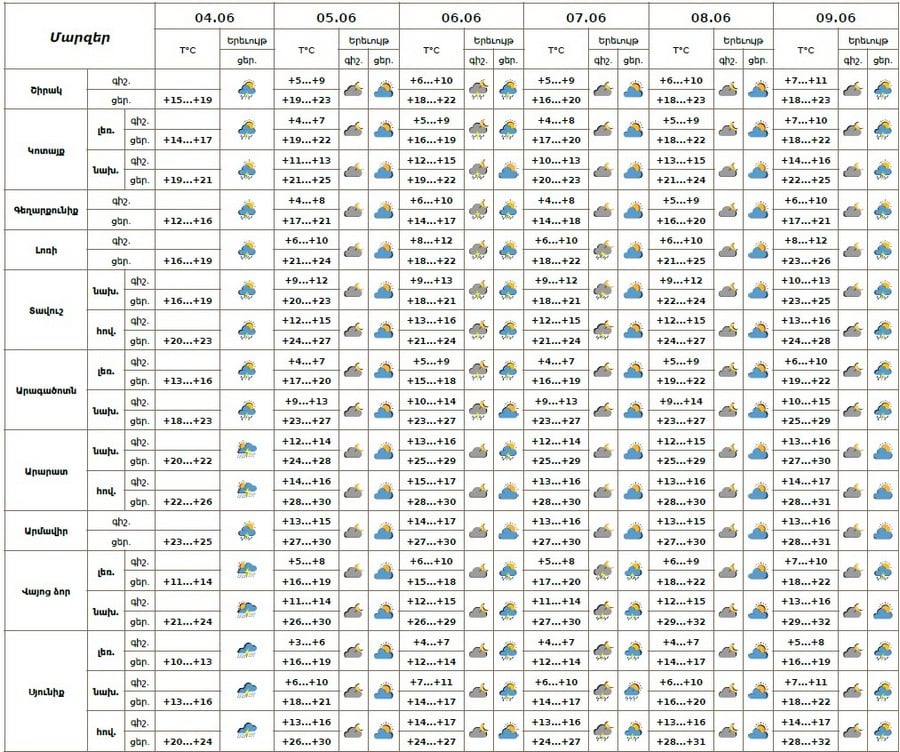Click Շիրակ 04.06 temperature +15...+19

pyautogui.click(x=188, y=100)
